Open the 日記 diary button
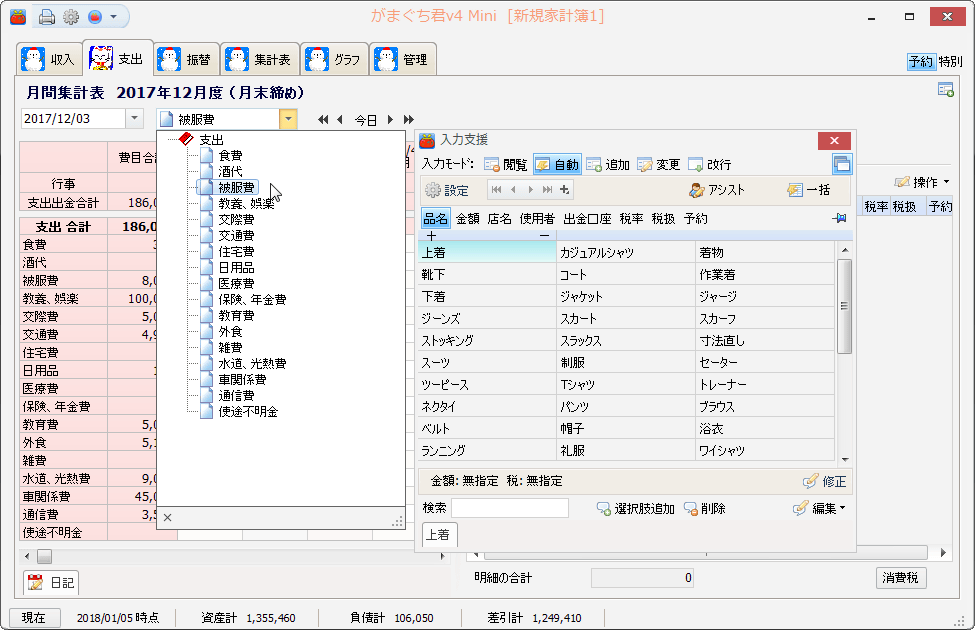Screen dimensions: 975x630 [52, 582]
